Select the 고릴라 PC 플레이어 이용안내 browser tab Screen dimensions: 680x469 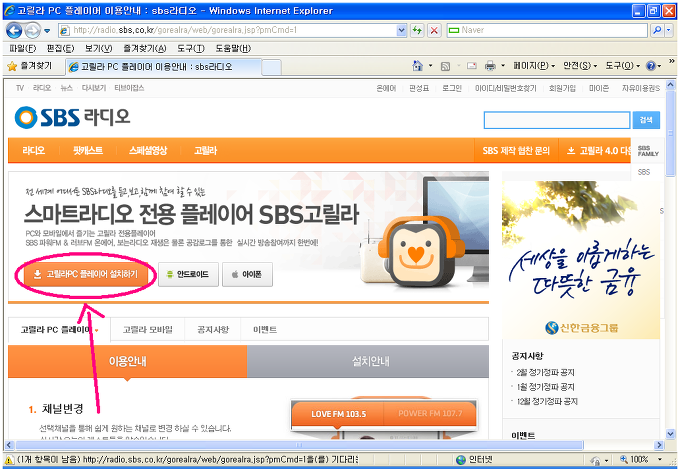pos(164,67)
